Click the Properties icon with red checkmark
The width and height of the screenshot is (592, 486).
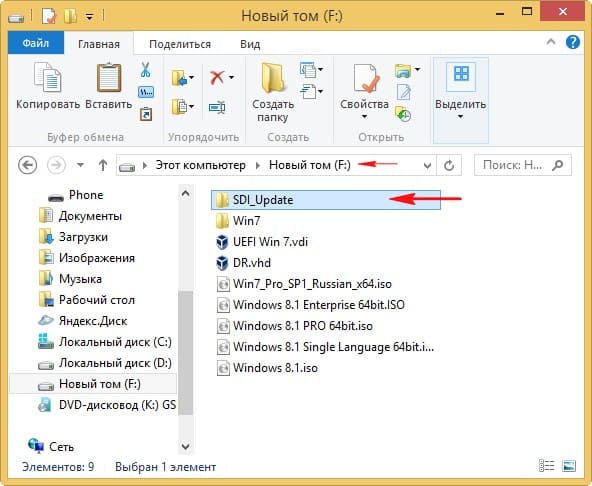(366, 78)
